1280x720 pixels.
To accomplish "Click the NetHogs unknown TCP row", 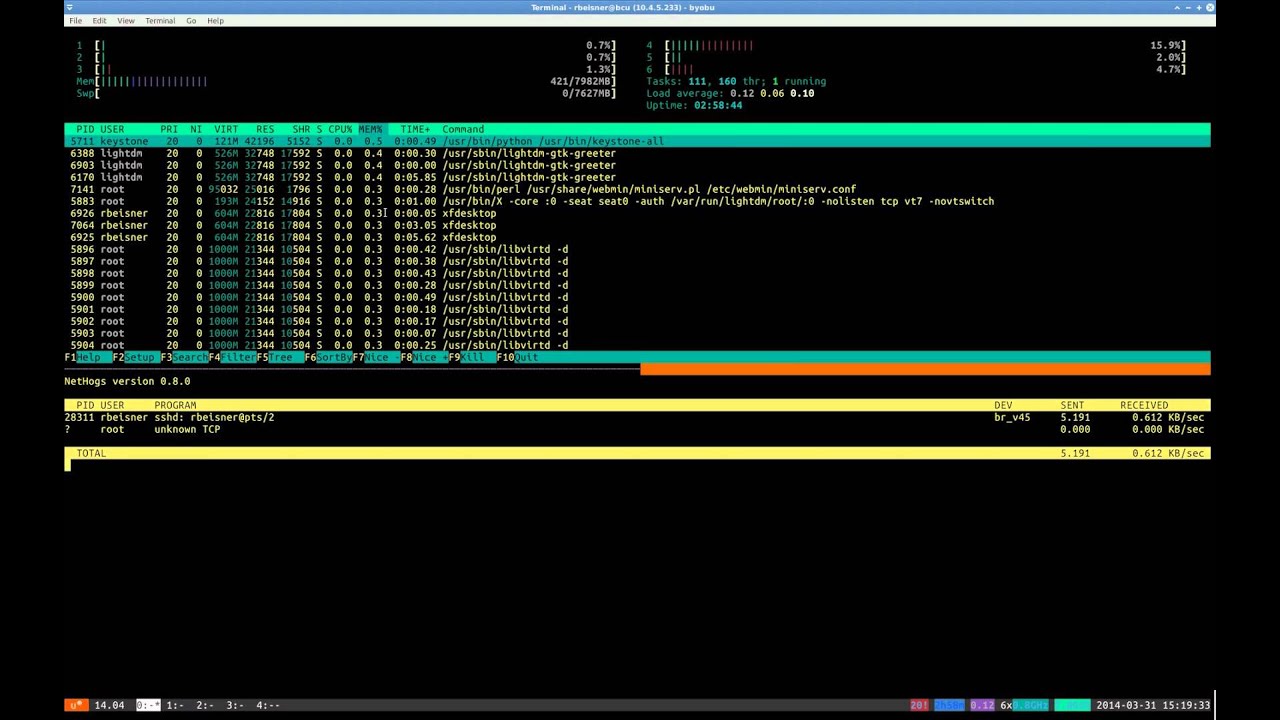I will coord(637,429).
